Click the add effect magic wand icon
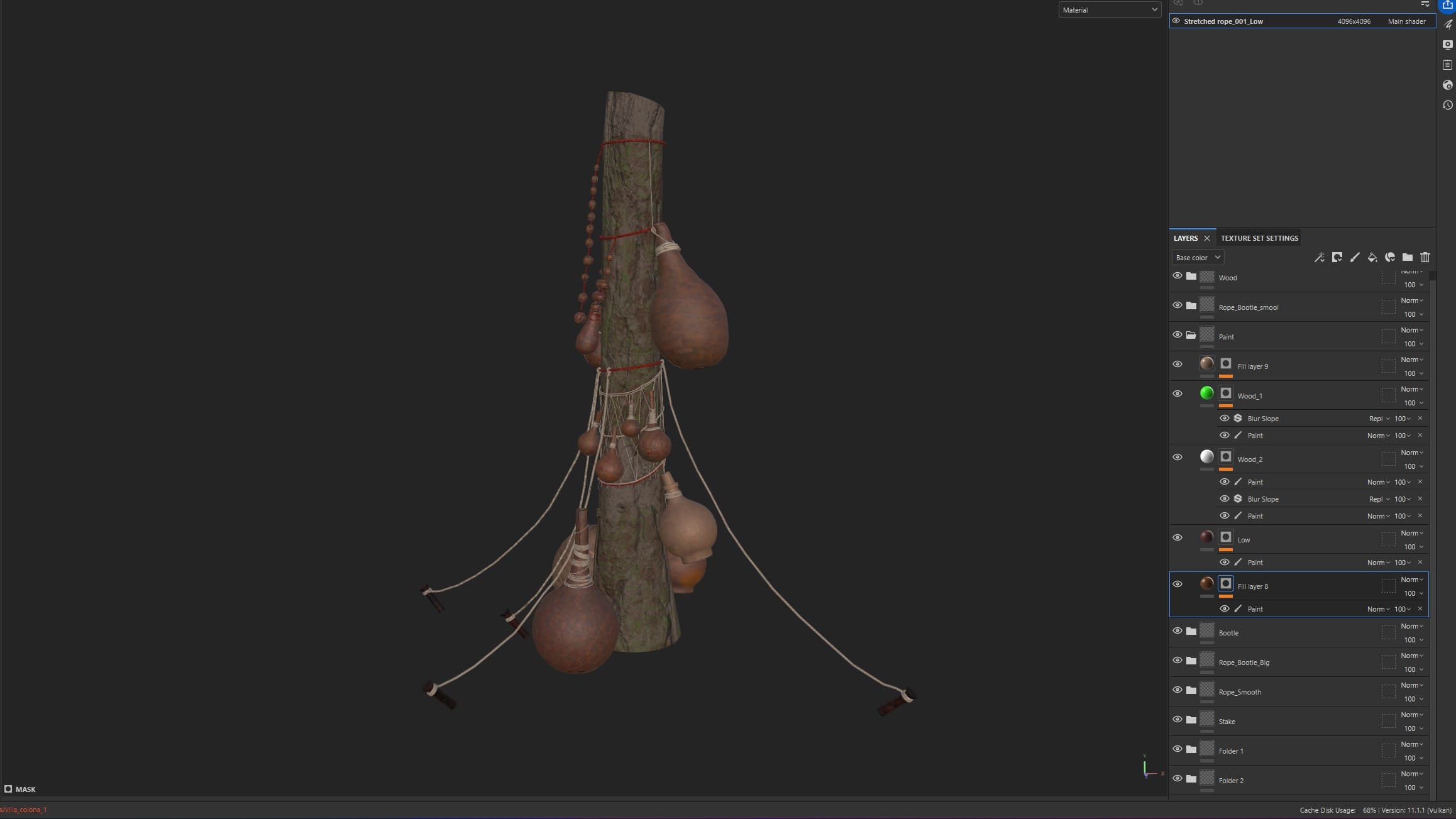 (1319, 258)
